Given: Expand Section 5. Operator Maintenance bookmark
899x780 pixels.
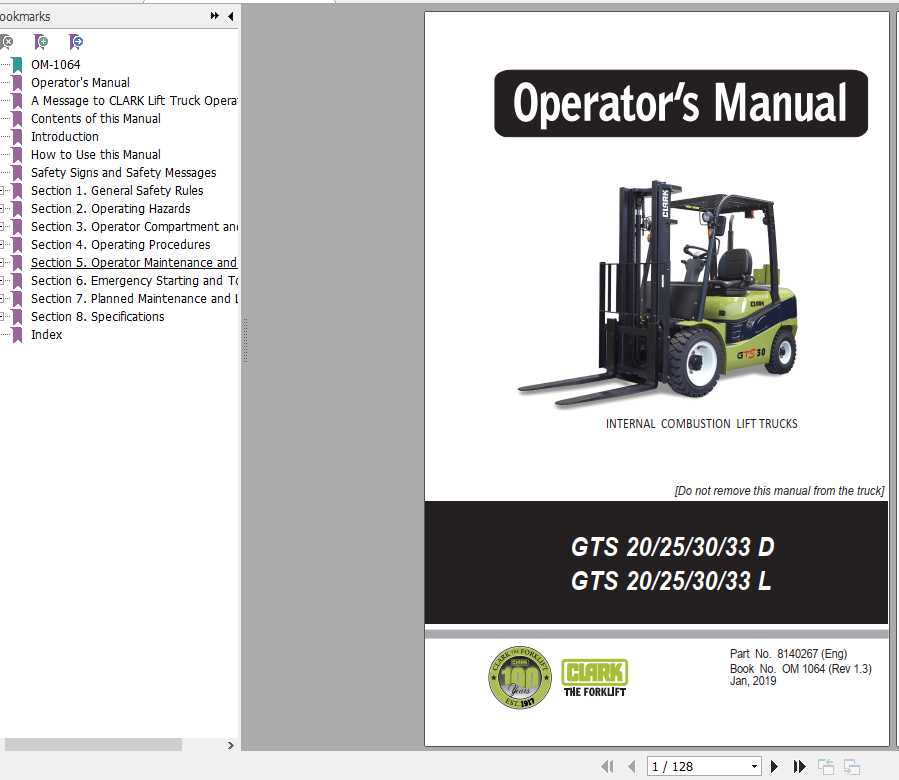Looking at the screenshot, I should [x=2, y=263].
